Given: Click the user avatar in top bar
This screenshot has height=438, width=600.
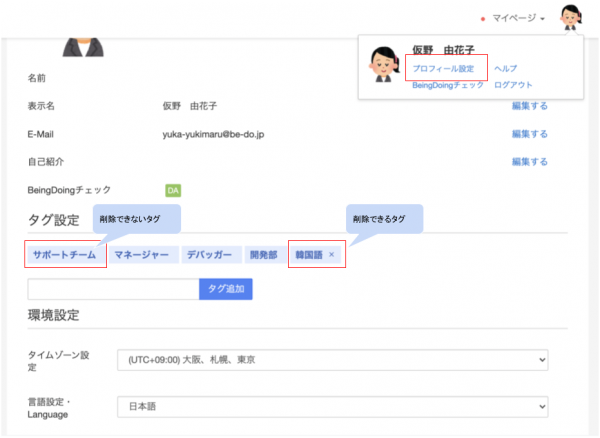Looking at the screenshot, I should [571, 17].
